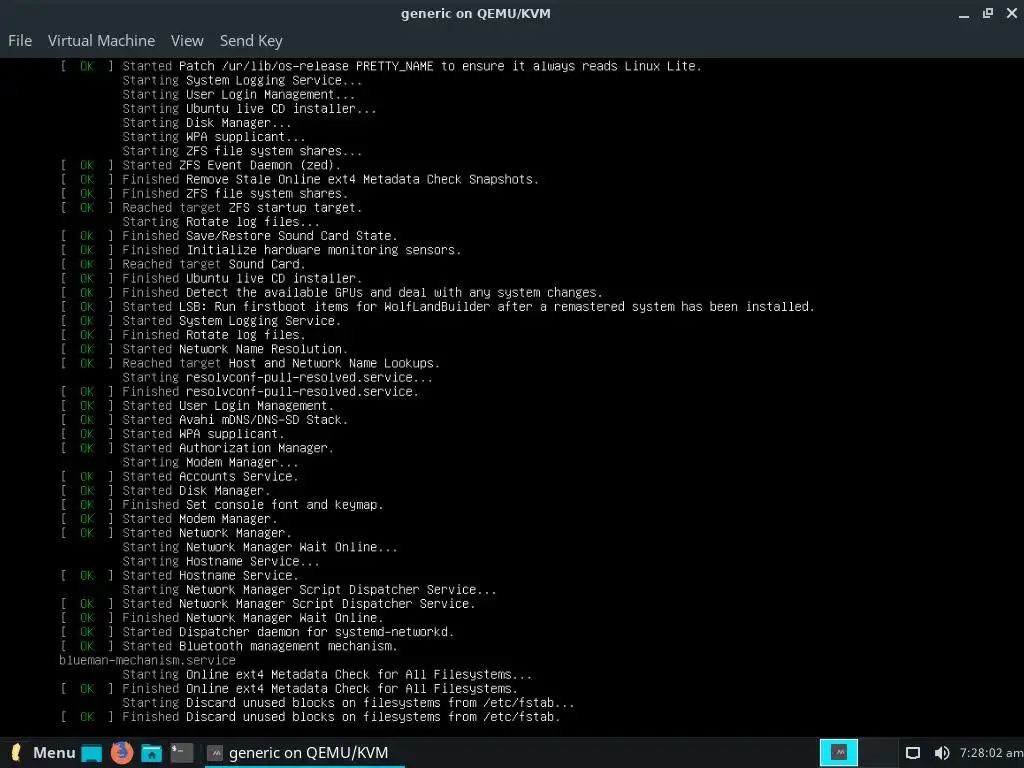The height and width of the screenshot is (768, 1024).
Task: Open the View menu
Action: (187, 40)
